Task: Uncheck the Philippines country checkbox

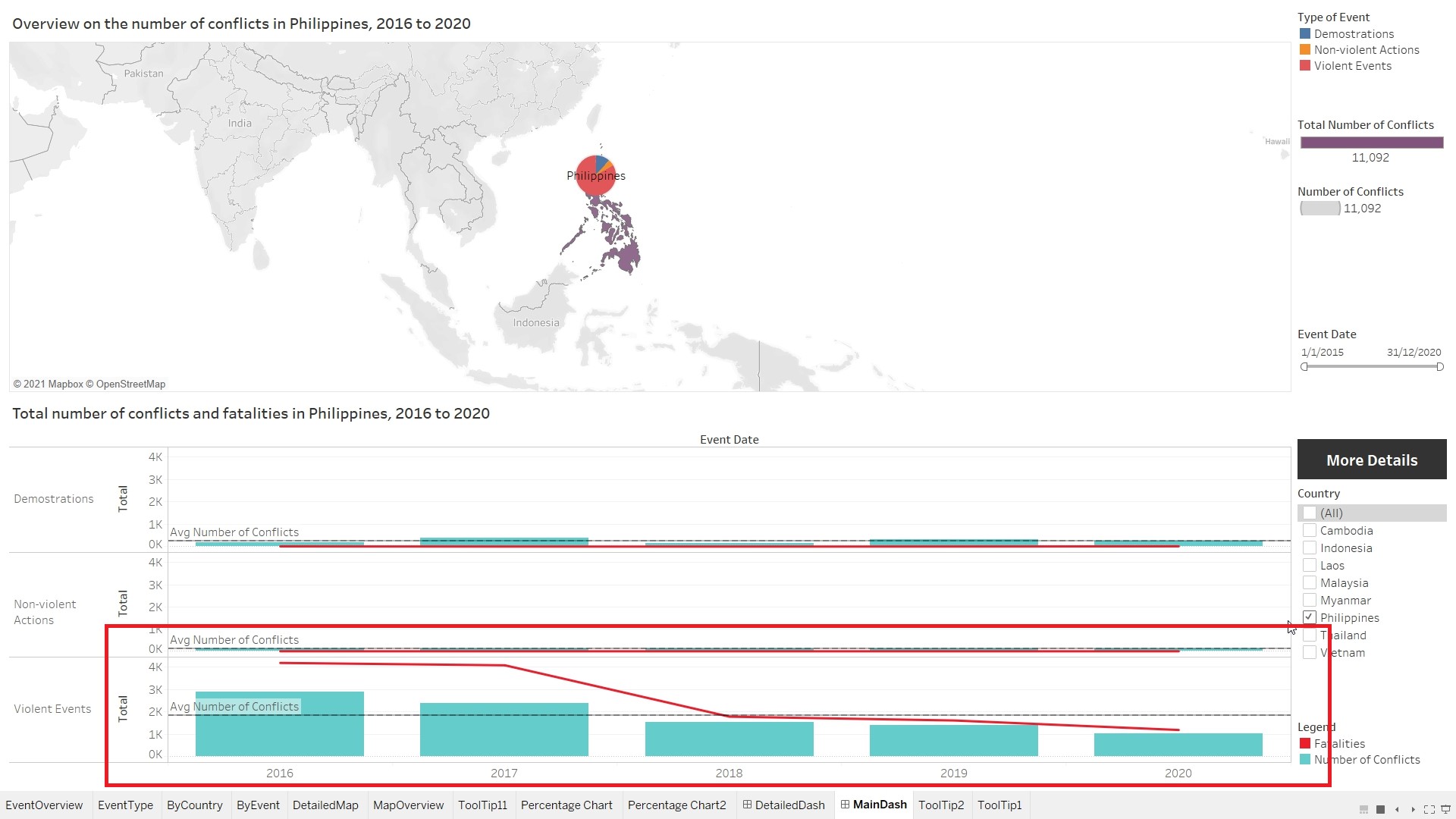Action: coord(1309,617)
